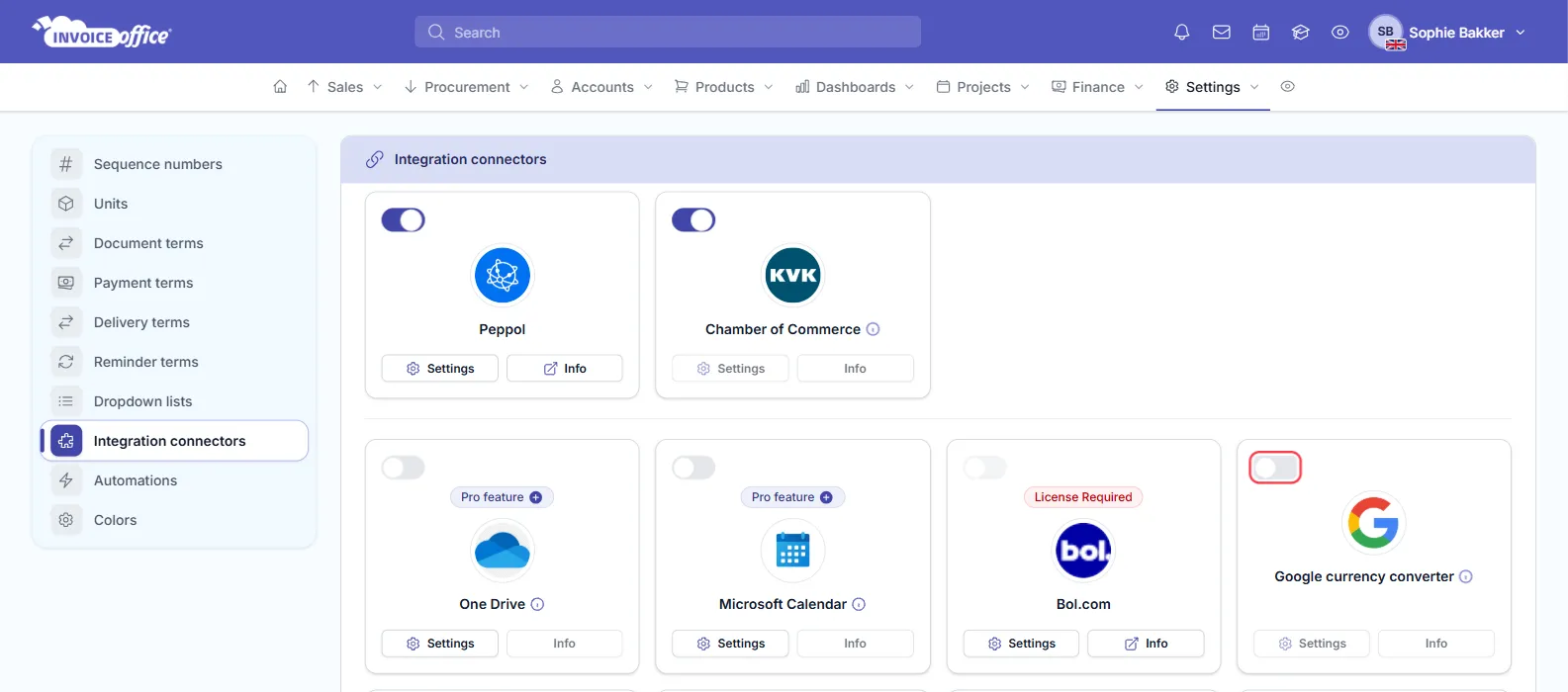Toggle the Bol.com switch
Viewport: 1568px width, 692px height.
[x=984, y=468]
